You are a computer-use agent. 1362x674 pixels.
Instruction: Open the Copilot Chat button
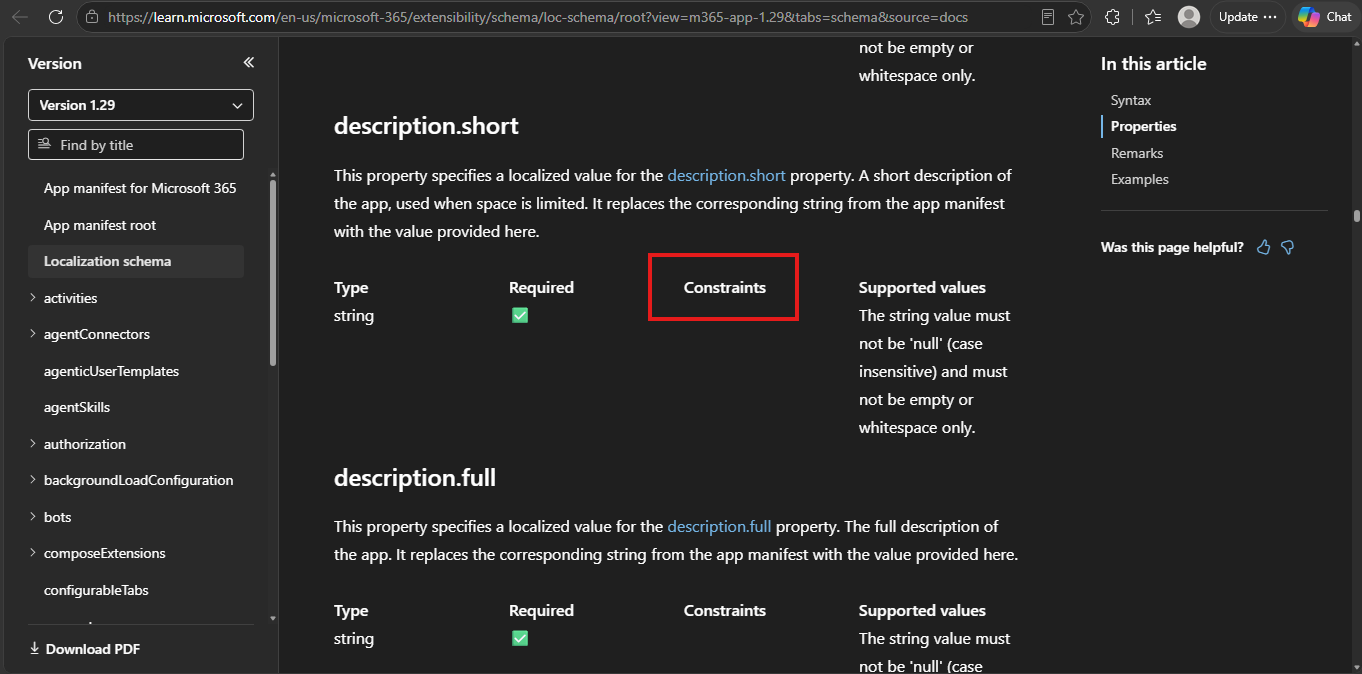point(1325,17)
